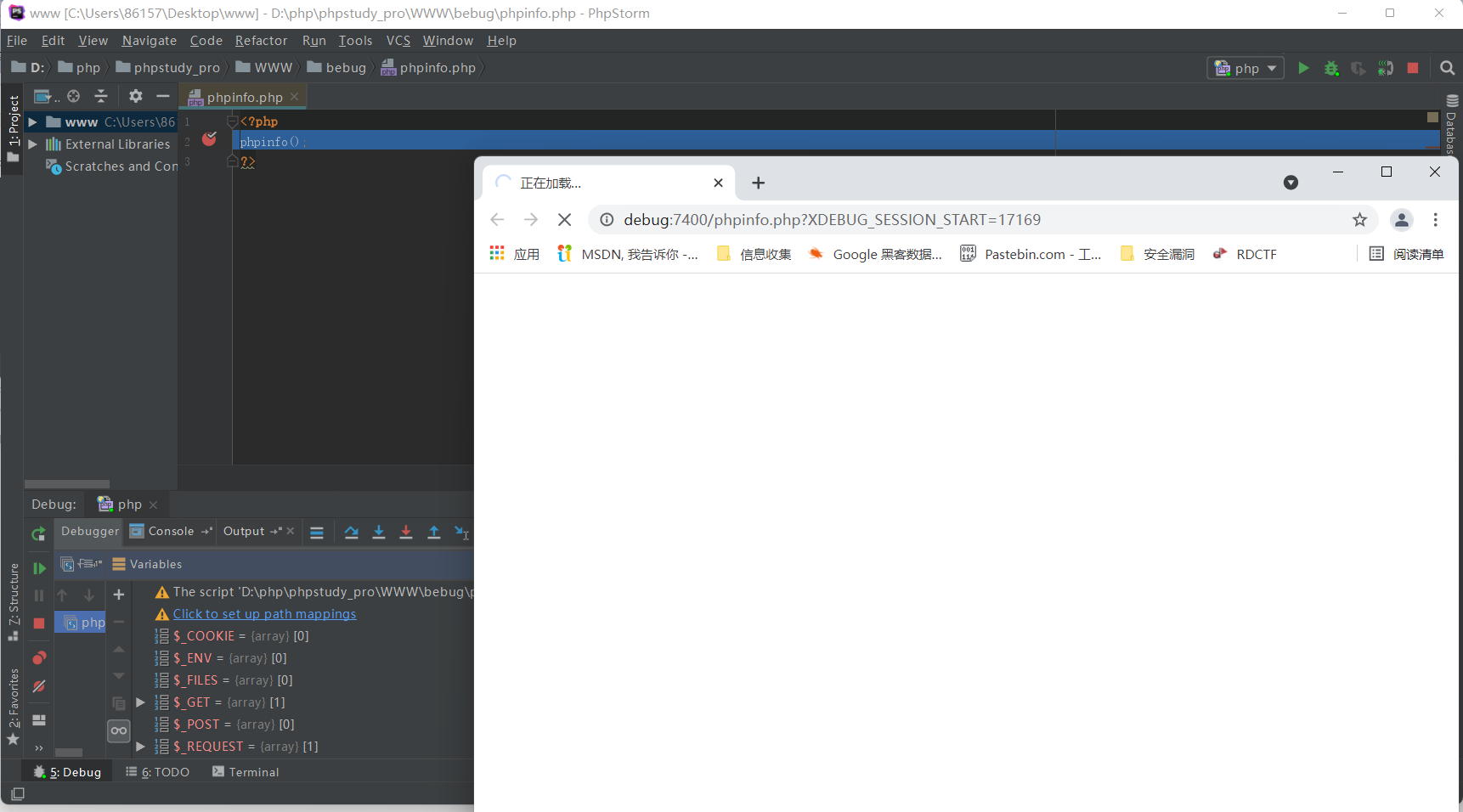
Task: Open Search Everywhere magnifier icon
Action: 1448,68
